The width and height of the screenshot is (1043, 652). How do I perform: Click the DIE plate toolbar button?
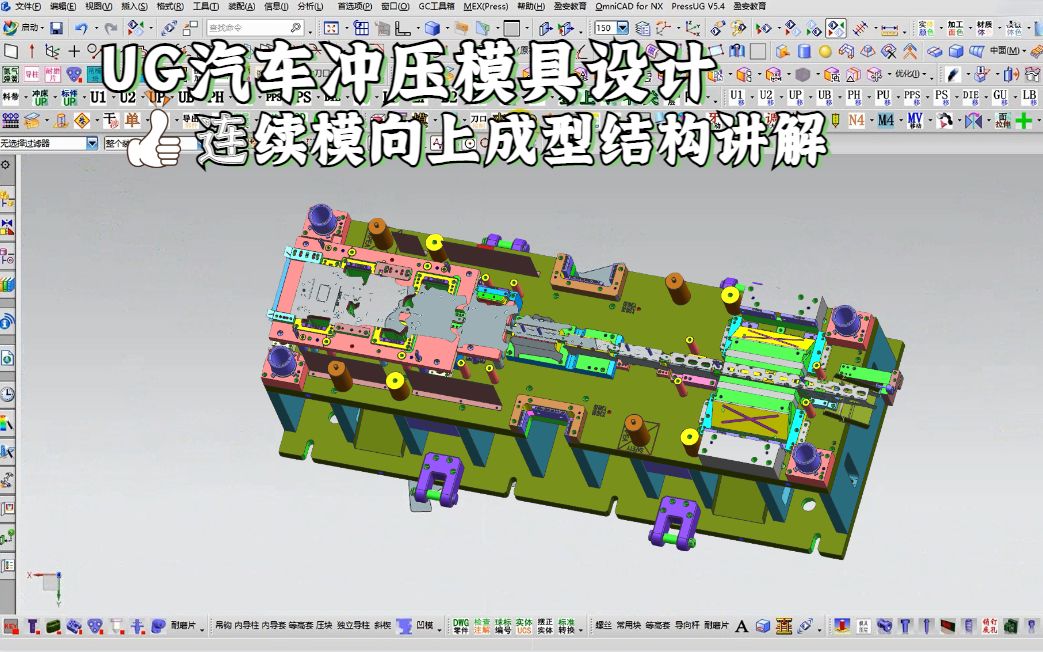[x=970, y=97]
